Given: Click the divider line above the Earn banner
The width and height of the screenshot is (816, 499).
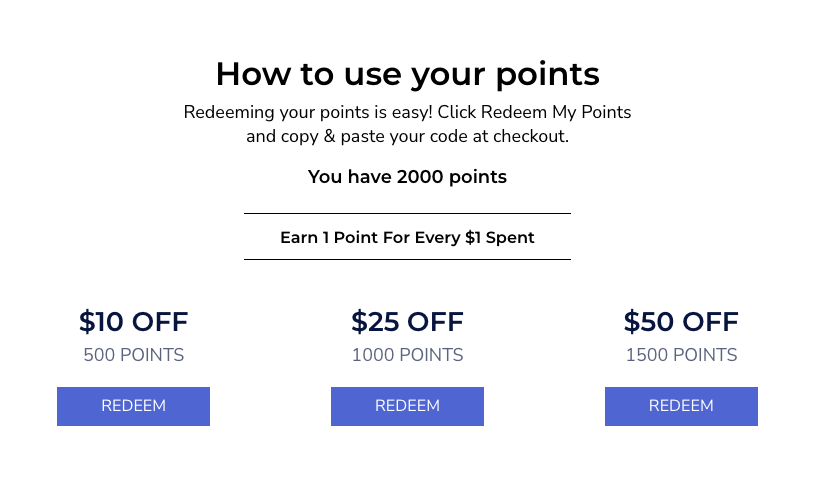Looking at the screenshot, I should (x=407, y=213).
